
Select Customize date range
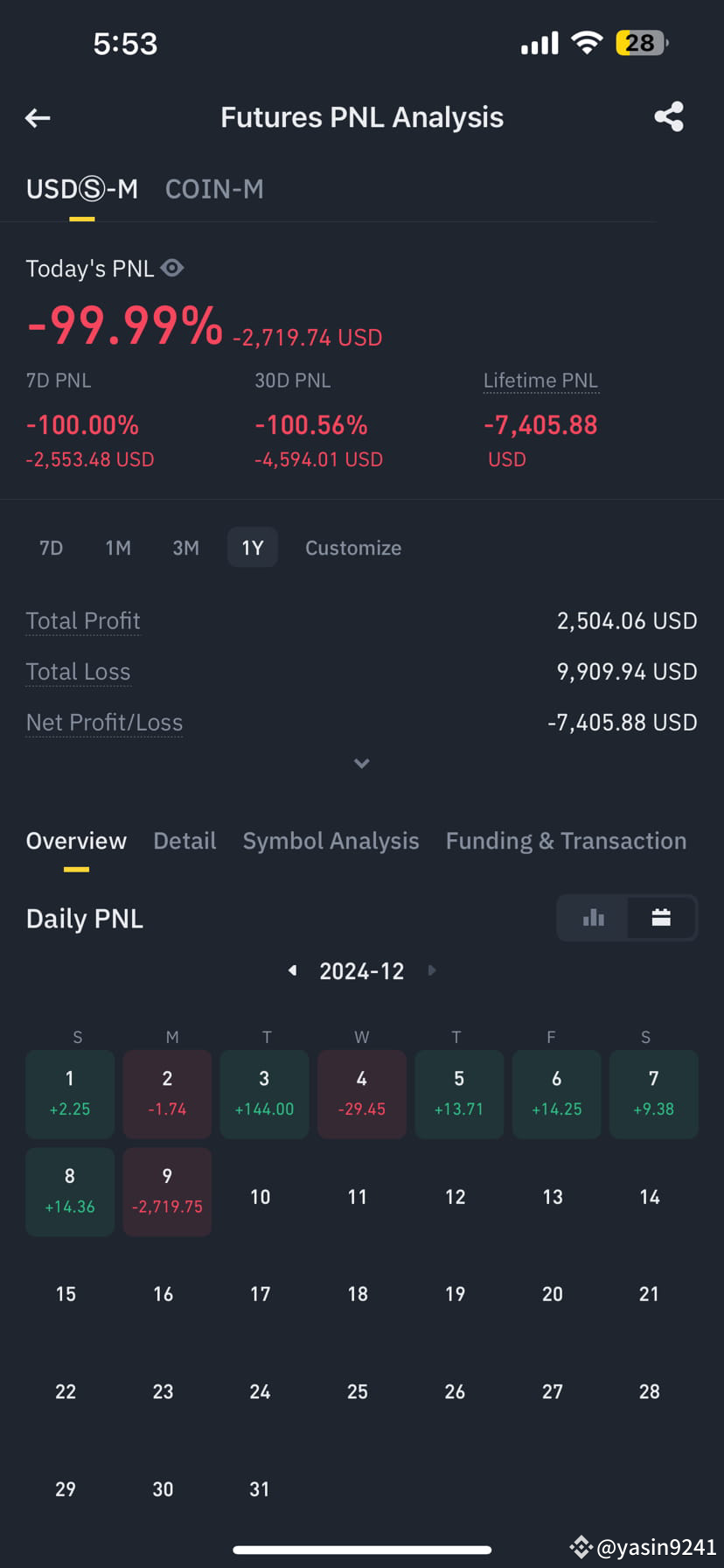[353, 548]
